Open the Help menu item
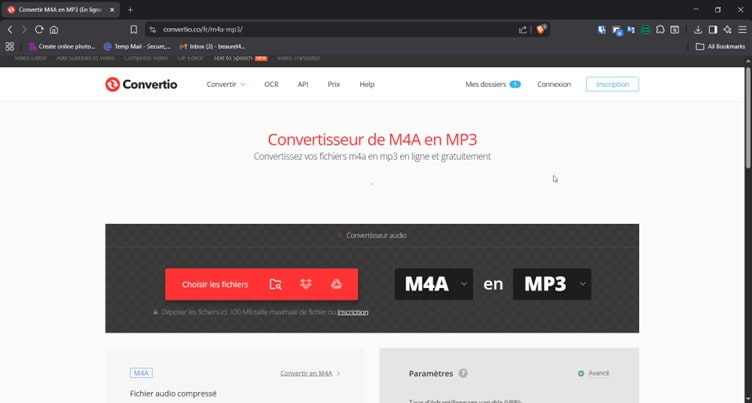 click(367, 84)
